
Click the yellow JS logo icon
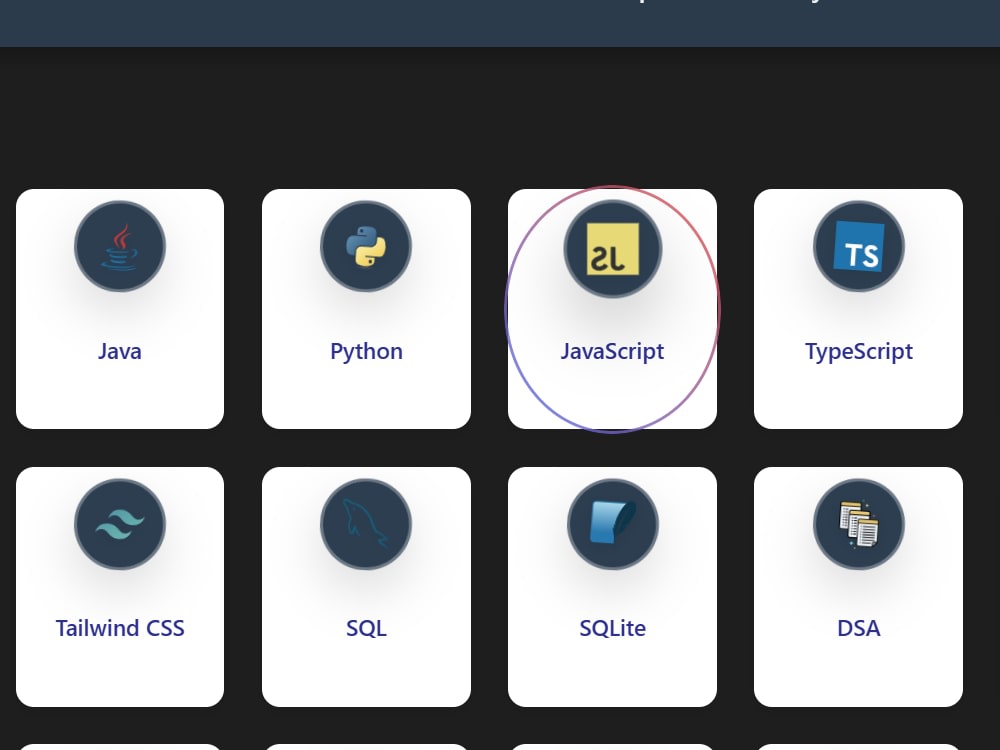[x=613, y=249]
